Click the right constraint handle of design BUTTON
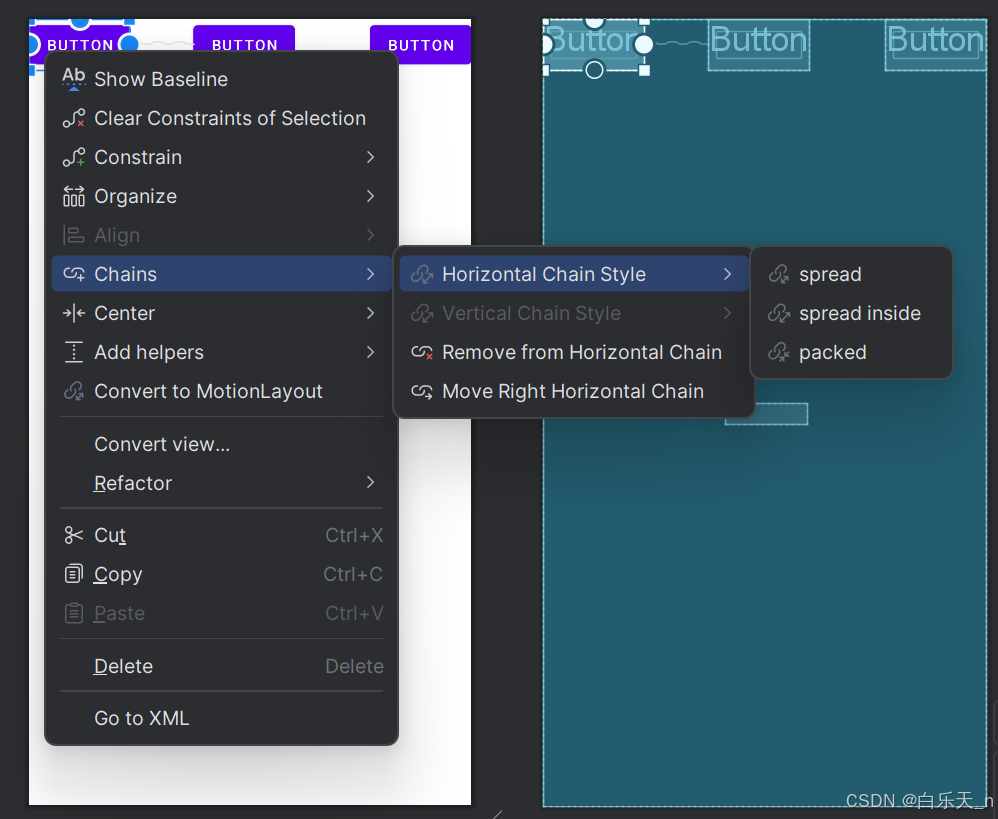The height and width of the screenshot is (819, 998). (129, 43)
